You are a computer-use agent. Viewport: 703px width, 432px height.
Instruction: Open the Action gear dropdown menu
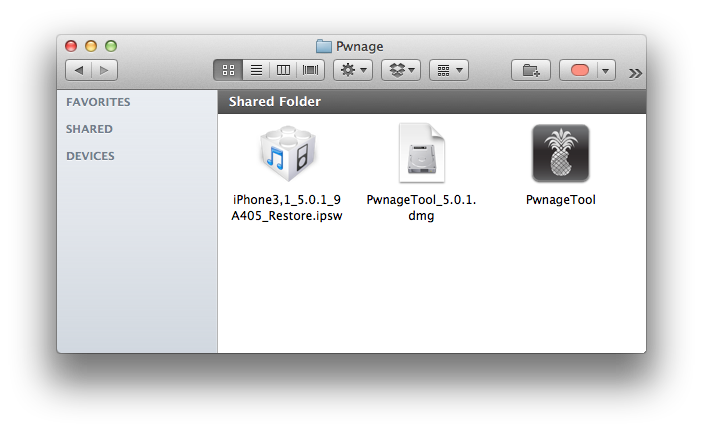353,70
